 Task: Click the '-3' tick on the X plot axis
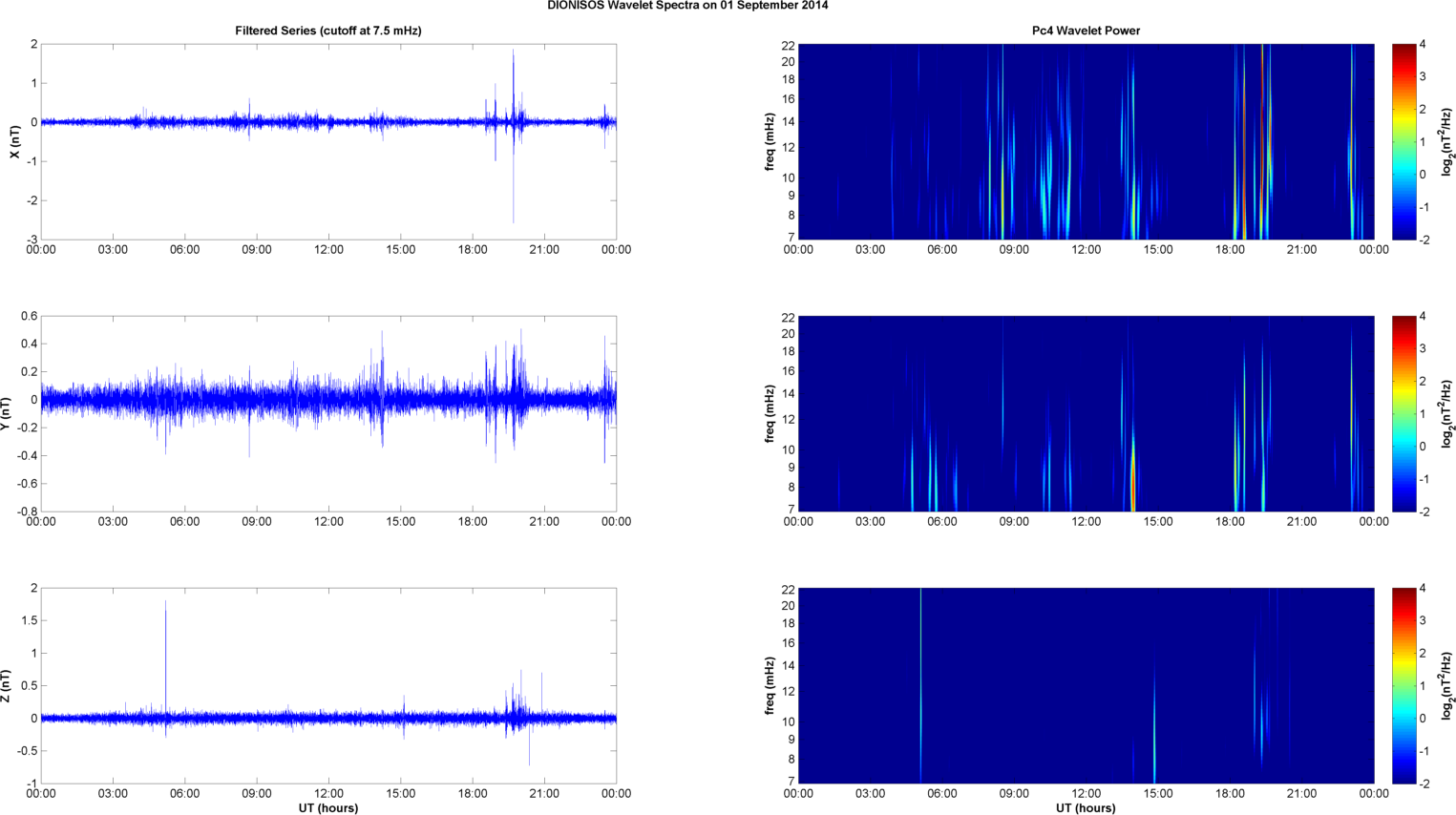pyautogui.click(x=32, y=240)
